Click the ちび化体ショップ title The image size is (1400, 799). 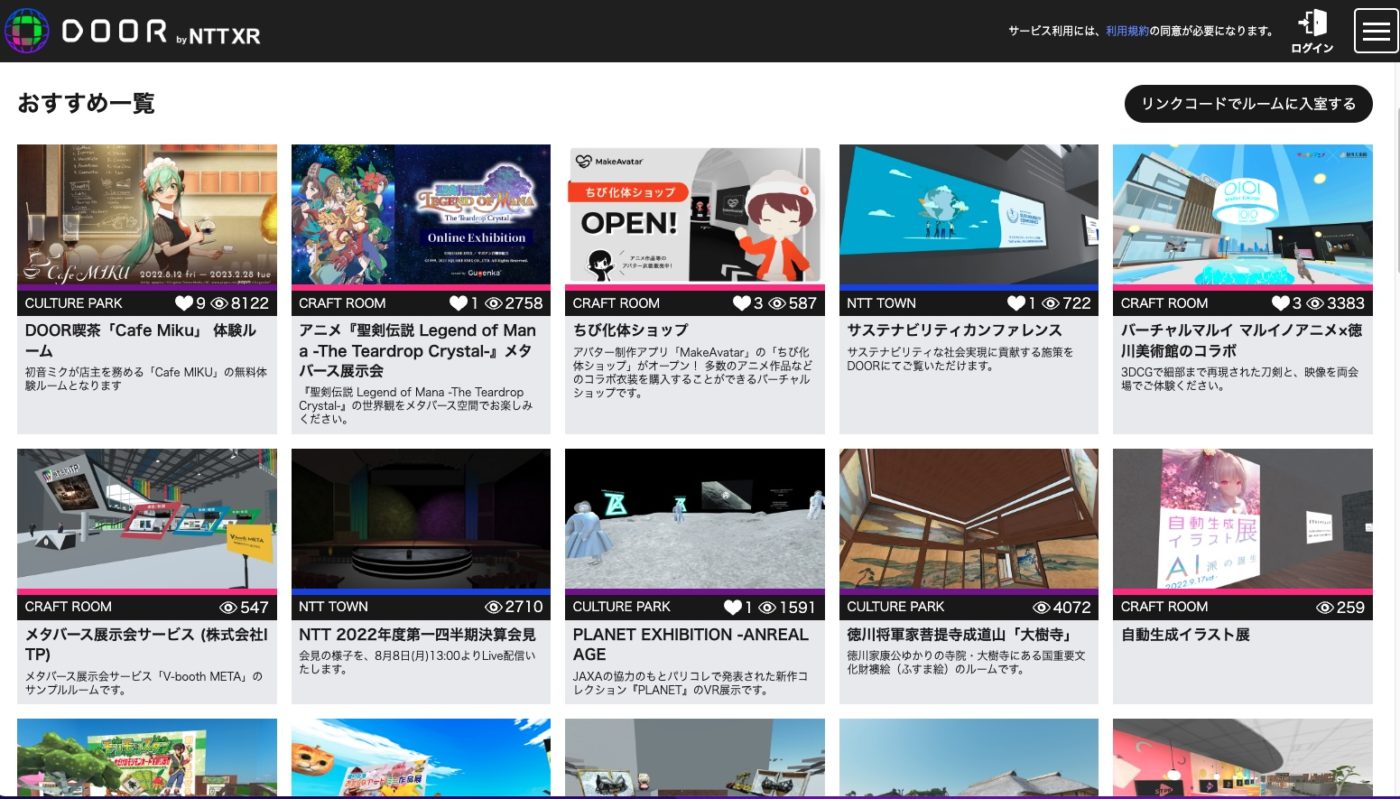tap(630, 330)
